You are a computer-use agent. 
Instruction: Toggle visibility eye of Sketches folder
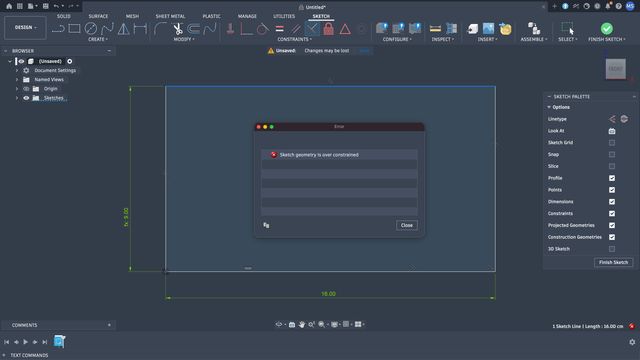[26, 98]
